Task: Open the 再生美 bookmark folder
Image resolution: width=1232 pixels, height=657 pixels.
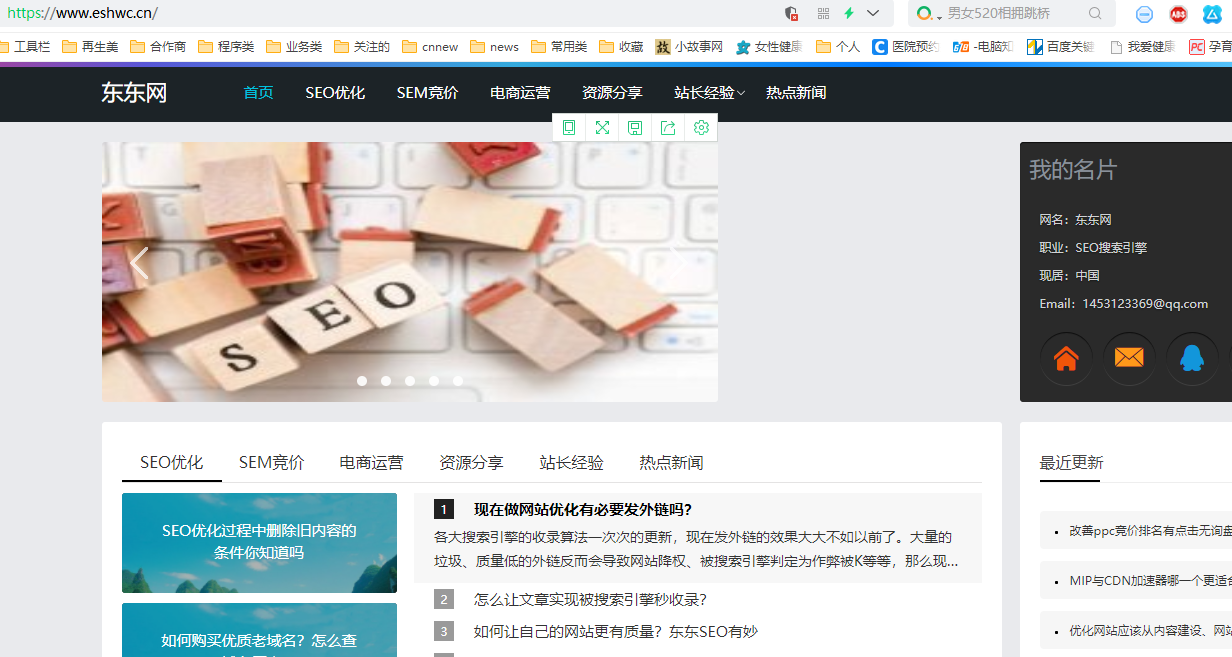Action: tap(90, 47)
